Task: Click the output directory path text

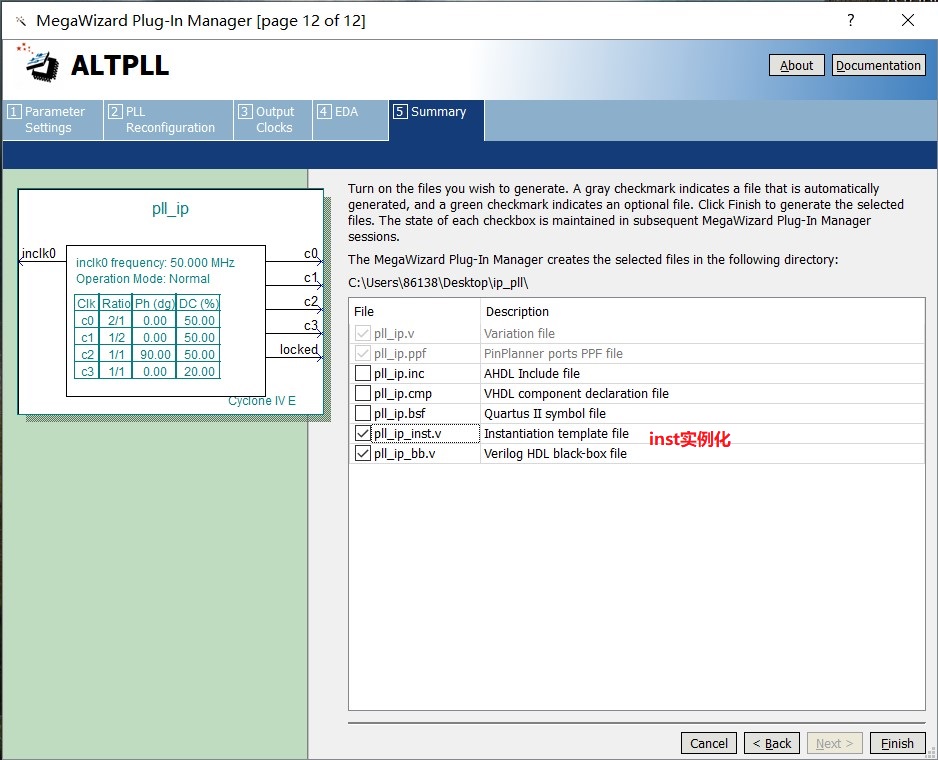Action: click(x=438, y=282)
